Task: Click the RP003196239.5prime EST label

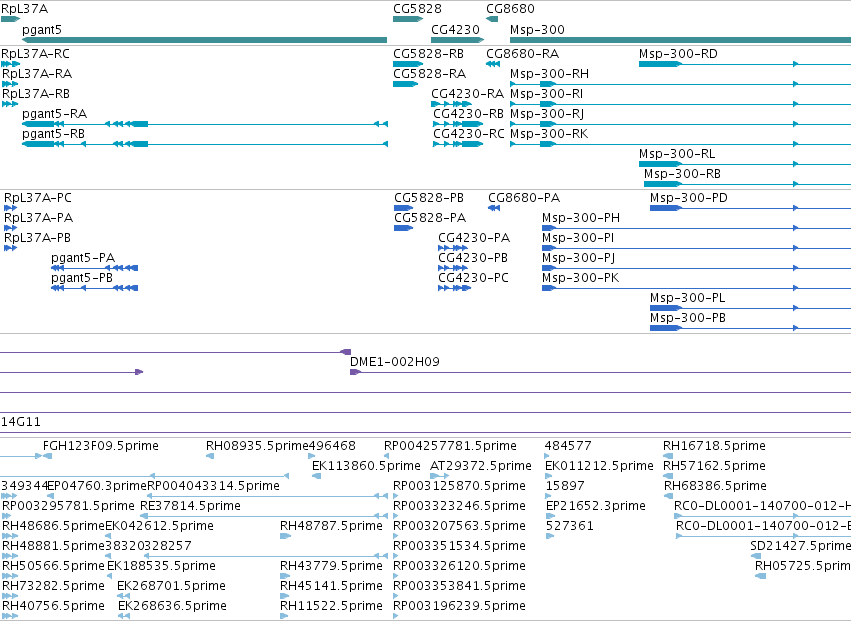Action: point(459,606)
